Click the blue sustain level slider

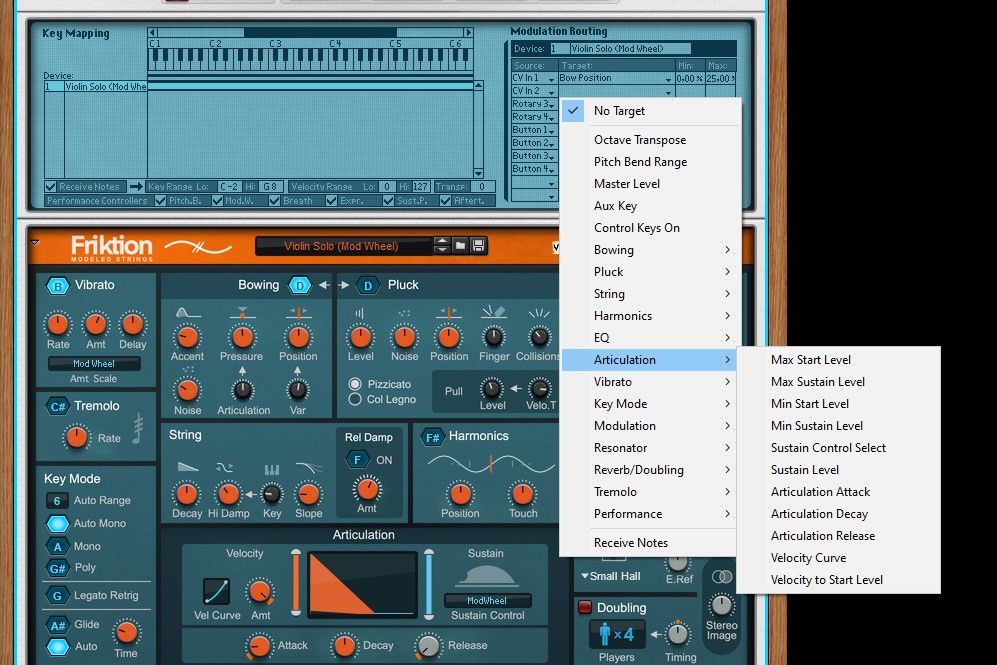click(x=429, y=582)
